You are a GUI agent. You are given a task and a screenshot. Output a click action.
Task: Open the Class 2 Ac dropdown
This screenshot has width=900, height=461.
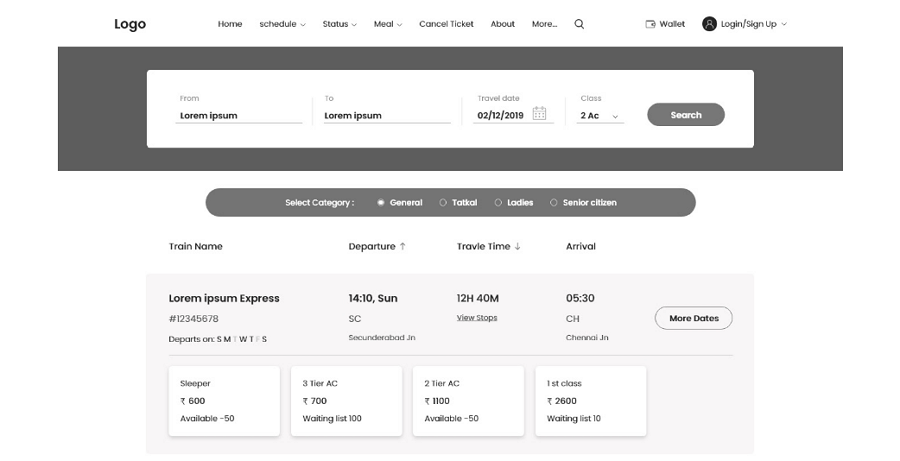click(x=600, y=116)
